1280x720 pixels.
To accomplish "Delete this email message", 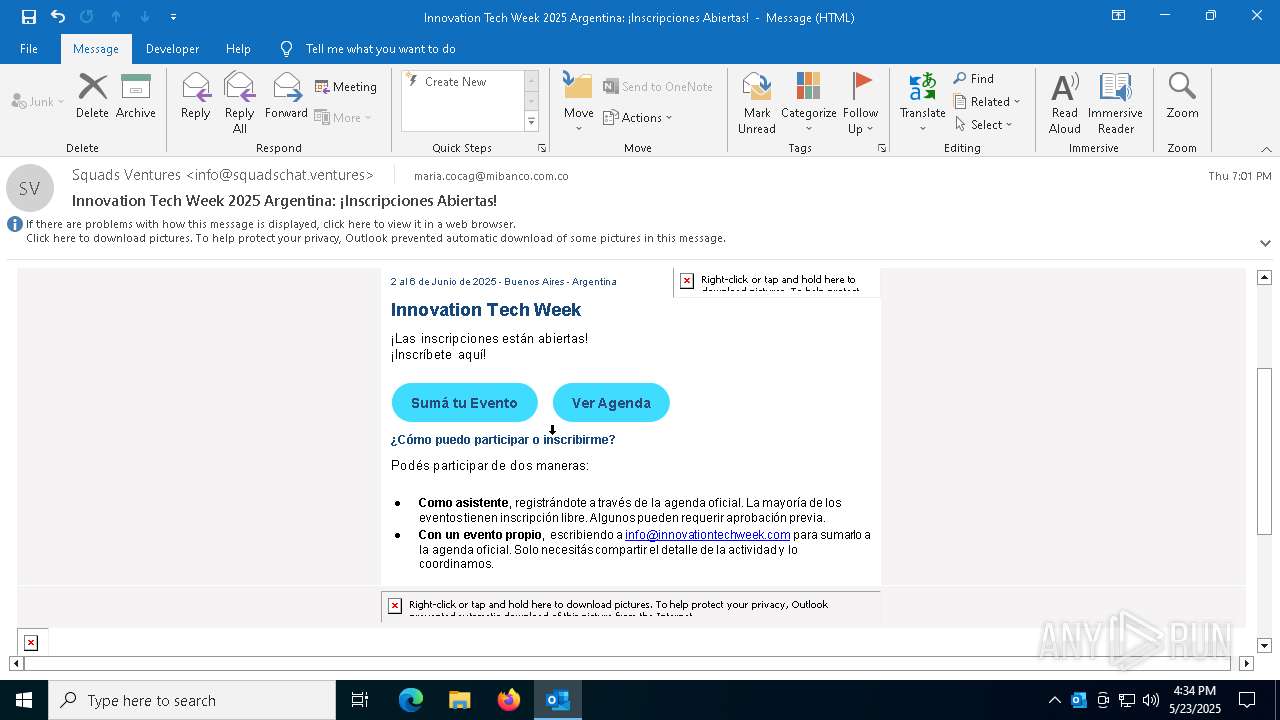I will click(x=92, y=96).
